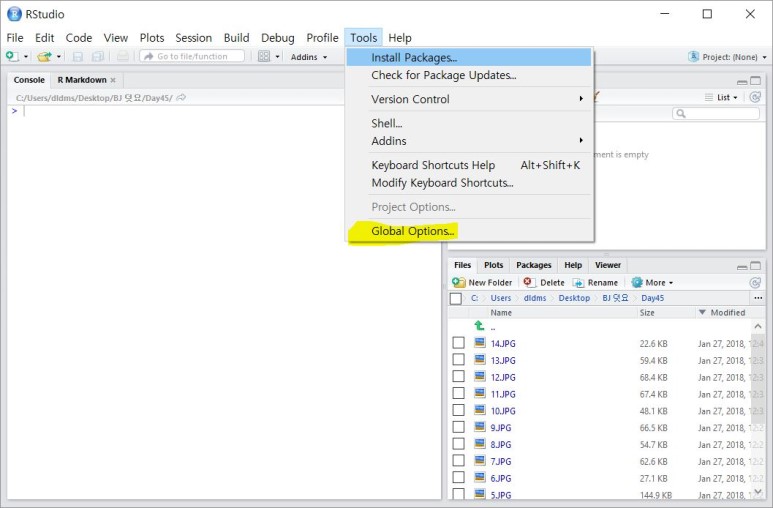
Task: Switch to the Help pane tab
Action: click(573, 265)
